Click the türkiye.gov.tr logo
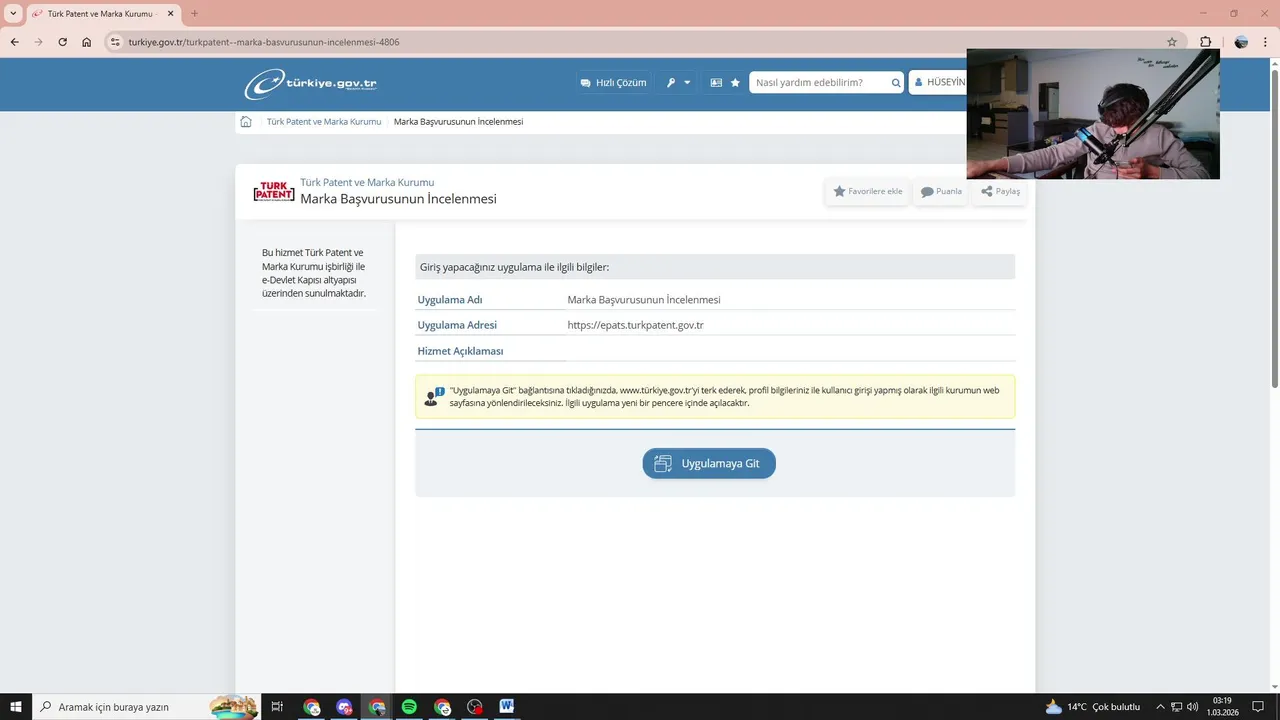The image size is (1280, 720). tap(310, 84)
